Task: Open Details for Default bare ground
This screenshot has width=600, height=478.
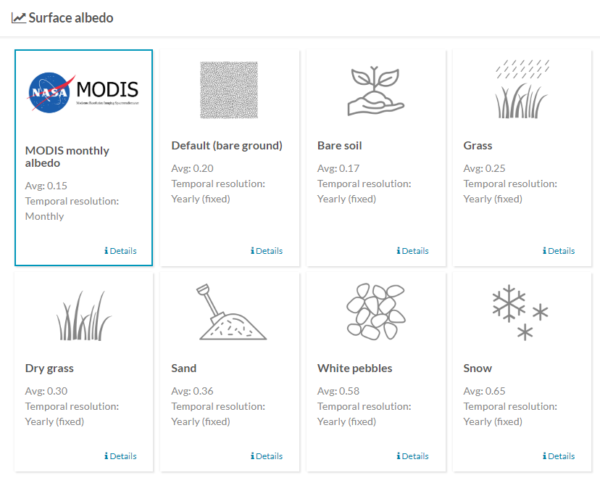Action: (267, 251)
